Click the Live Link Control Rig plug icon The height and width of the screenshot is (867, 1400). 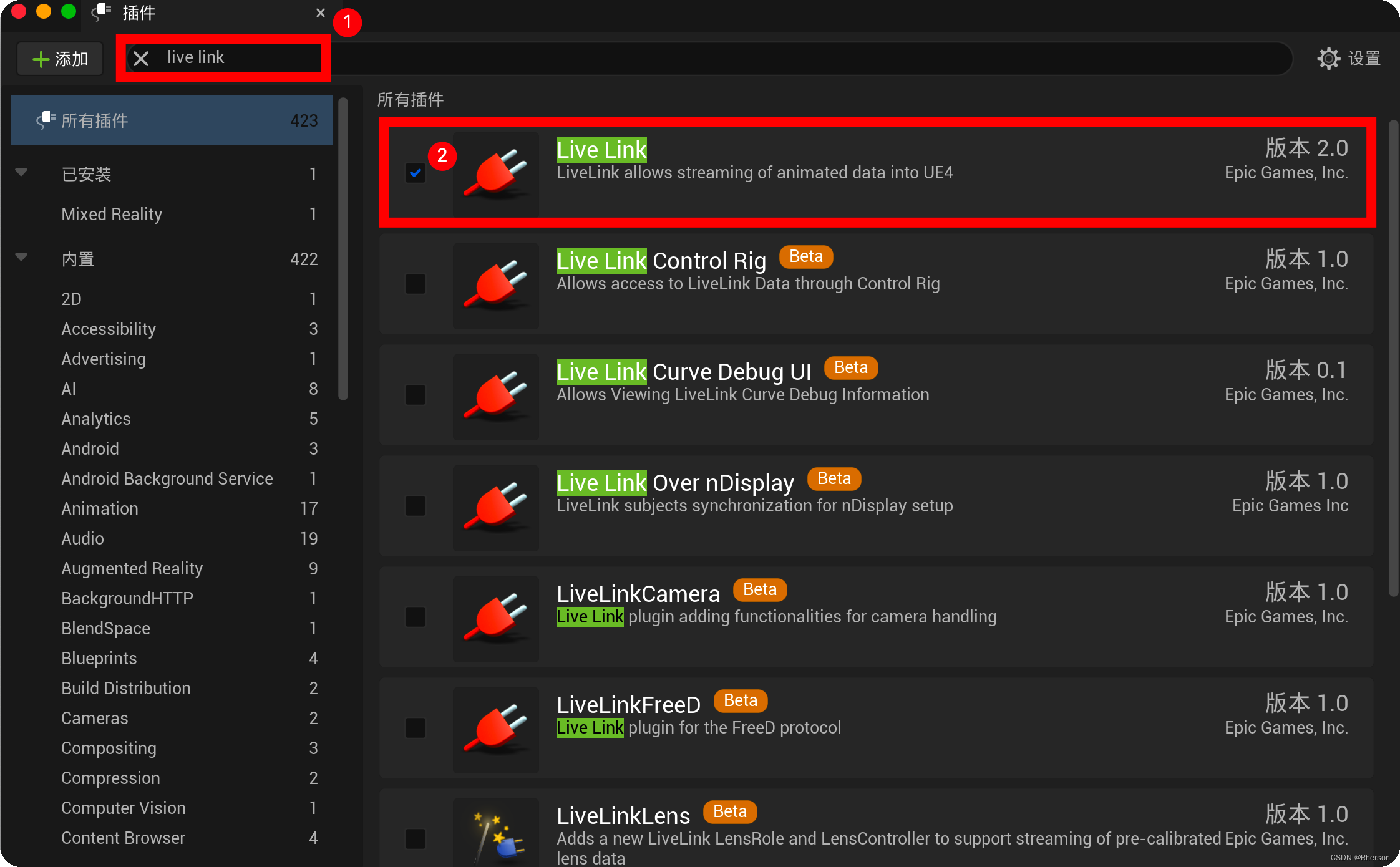(x=495, y=285)
